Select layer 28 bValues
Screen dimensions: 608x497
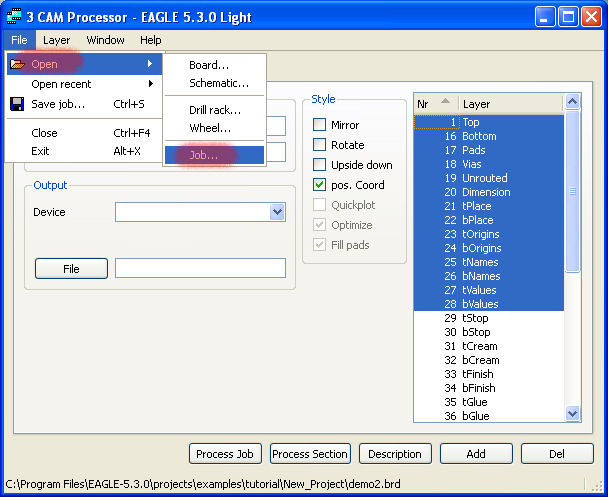[489, 304]
